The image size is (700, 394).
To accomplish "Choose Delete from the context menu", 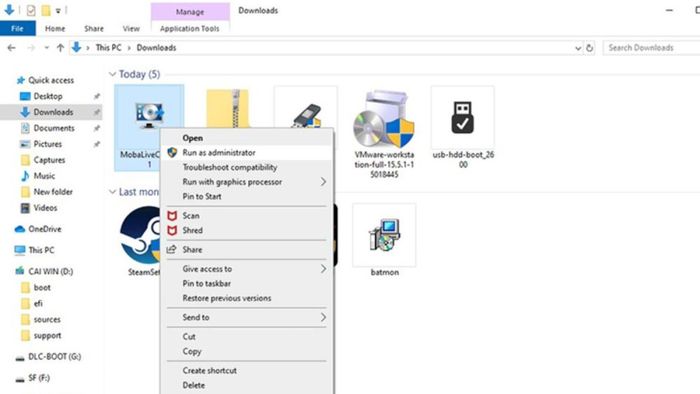I will (247, 385).
